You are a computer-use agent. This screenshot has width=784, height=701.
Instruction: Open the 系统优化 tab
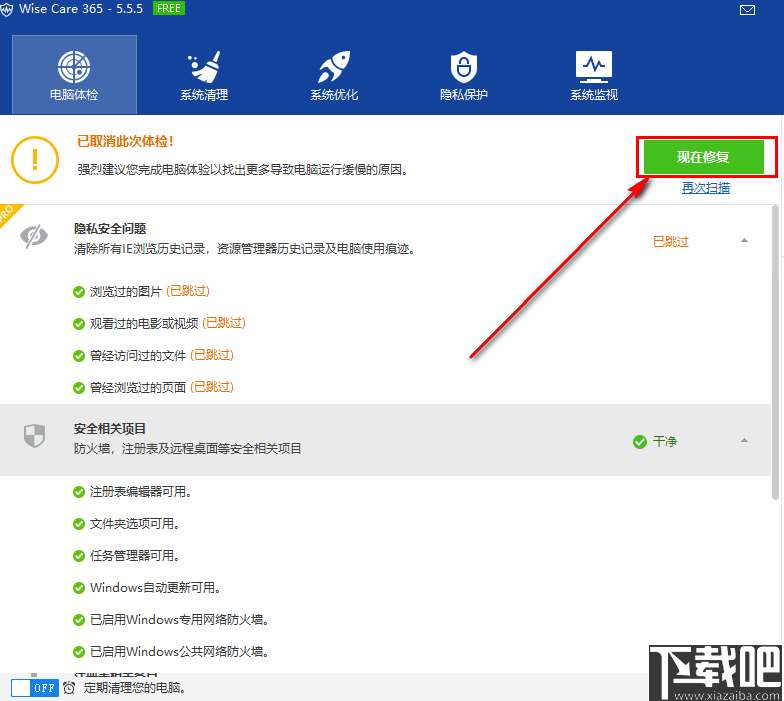334,74
